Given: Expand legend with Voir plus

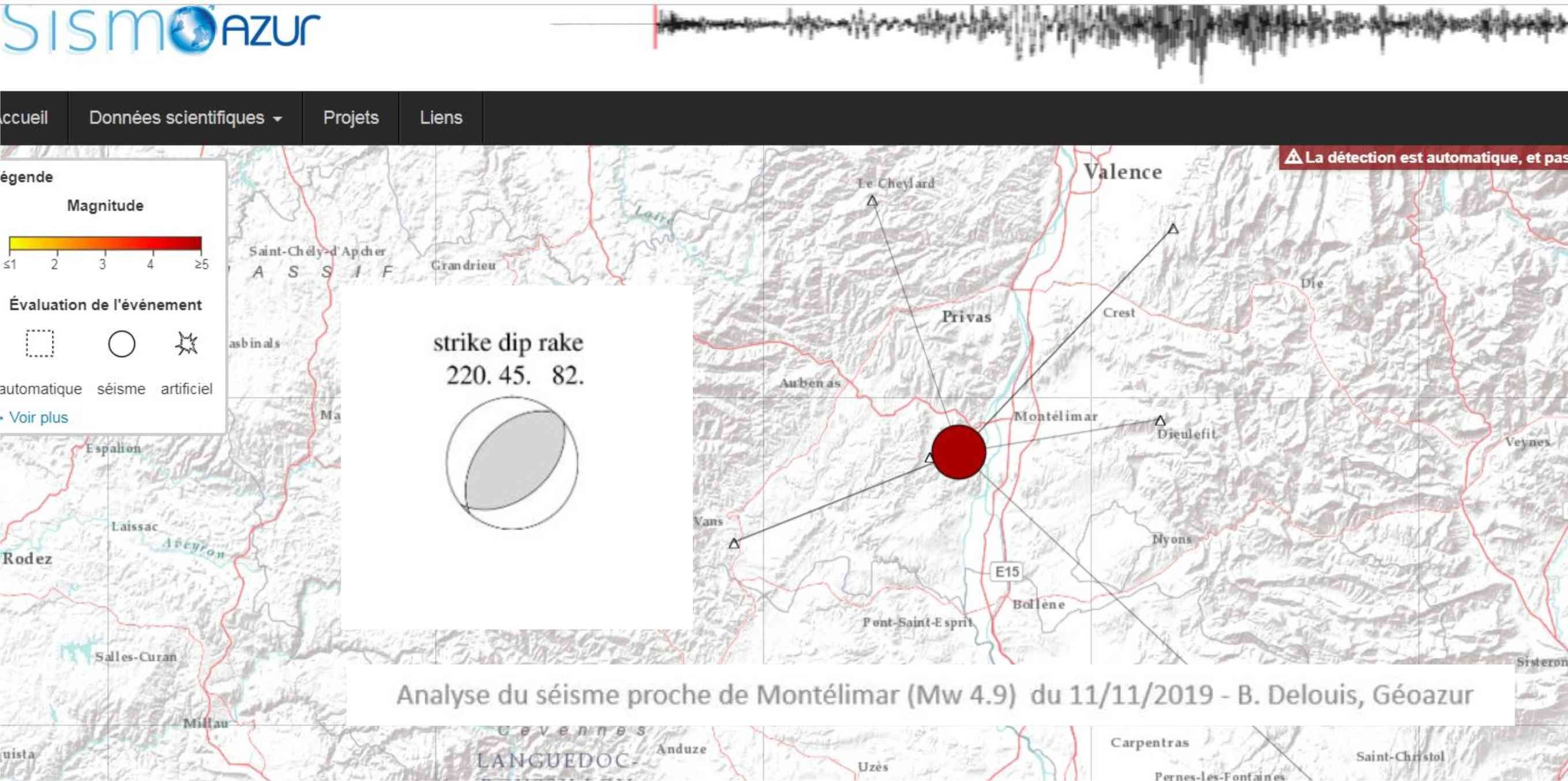Looking at the screenshot, I should point(37,418).
